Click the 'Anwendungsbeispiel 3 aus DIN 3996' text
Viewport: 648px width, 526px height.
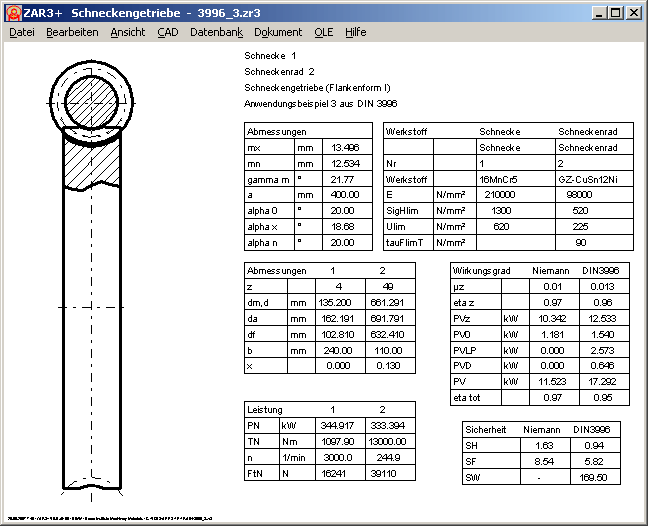[x=320, y=103]
